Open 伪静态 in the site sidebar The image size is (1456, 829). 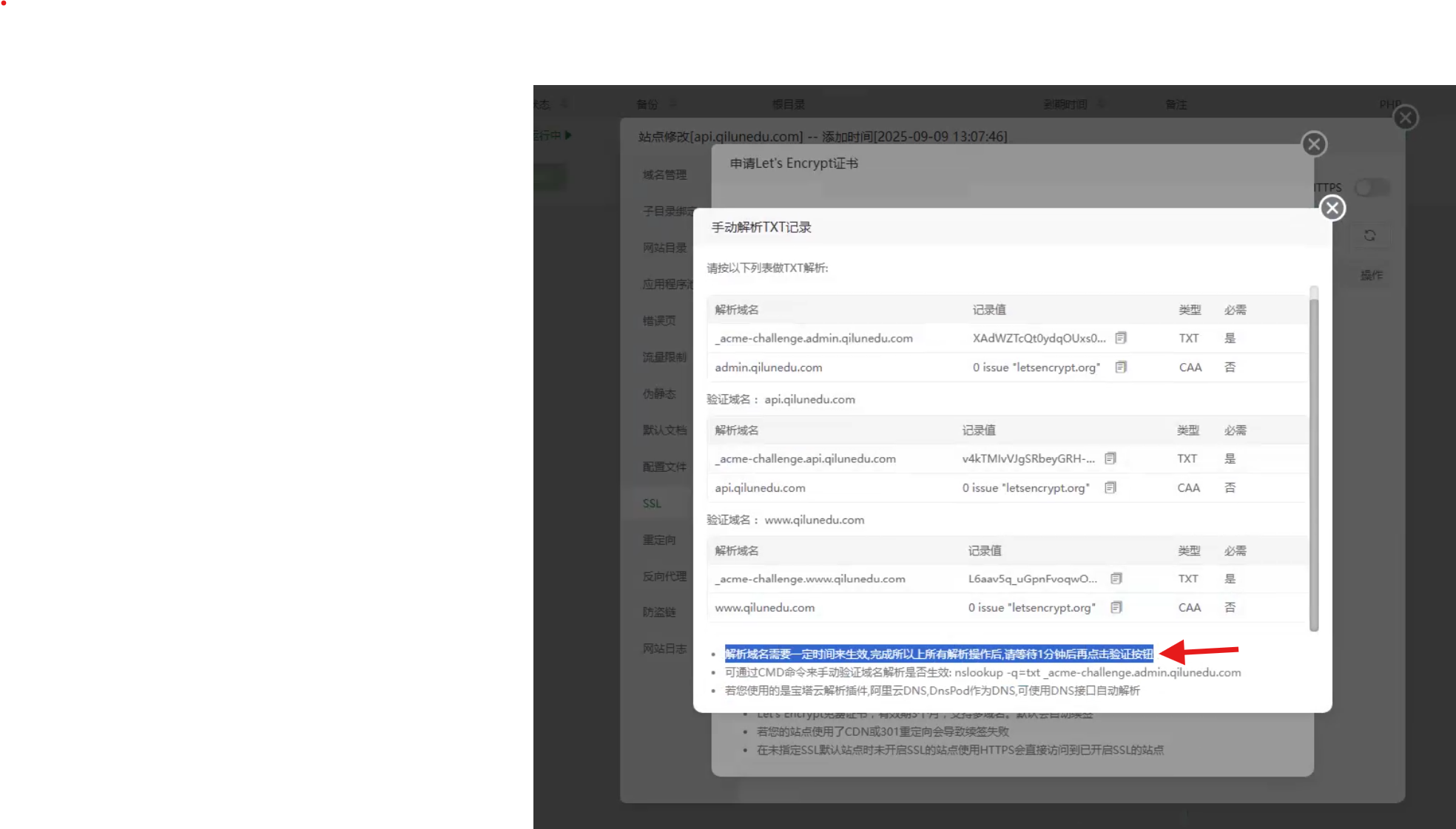point(659,393)
